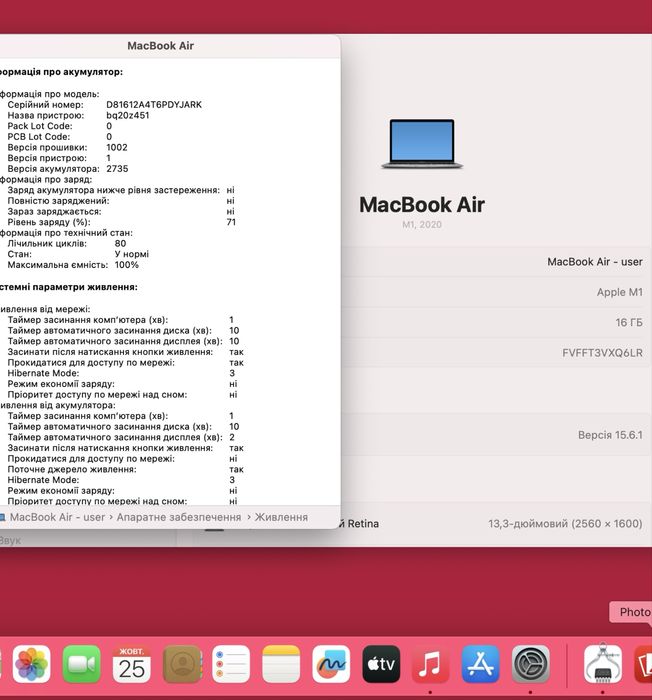Viewport: 652px width, 700px height.
Task: Click the 'Повністю заряджений:' row label
Action: coord(59,200)
